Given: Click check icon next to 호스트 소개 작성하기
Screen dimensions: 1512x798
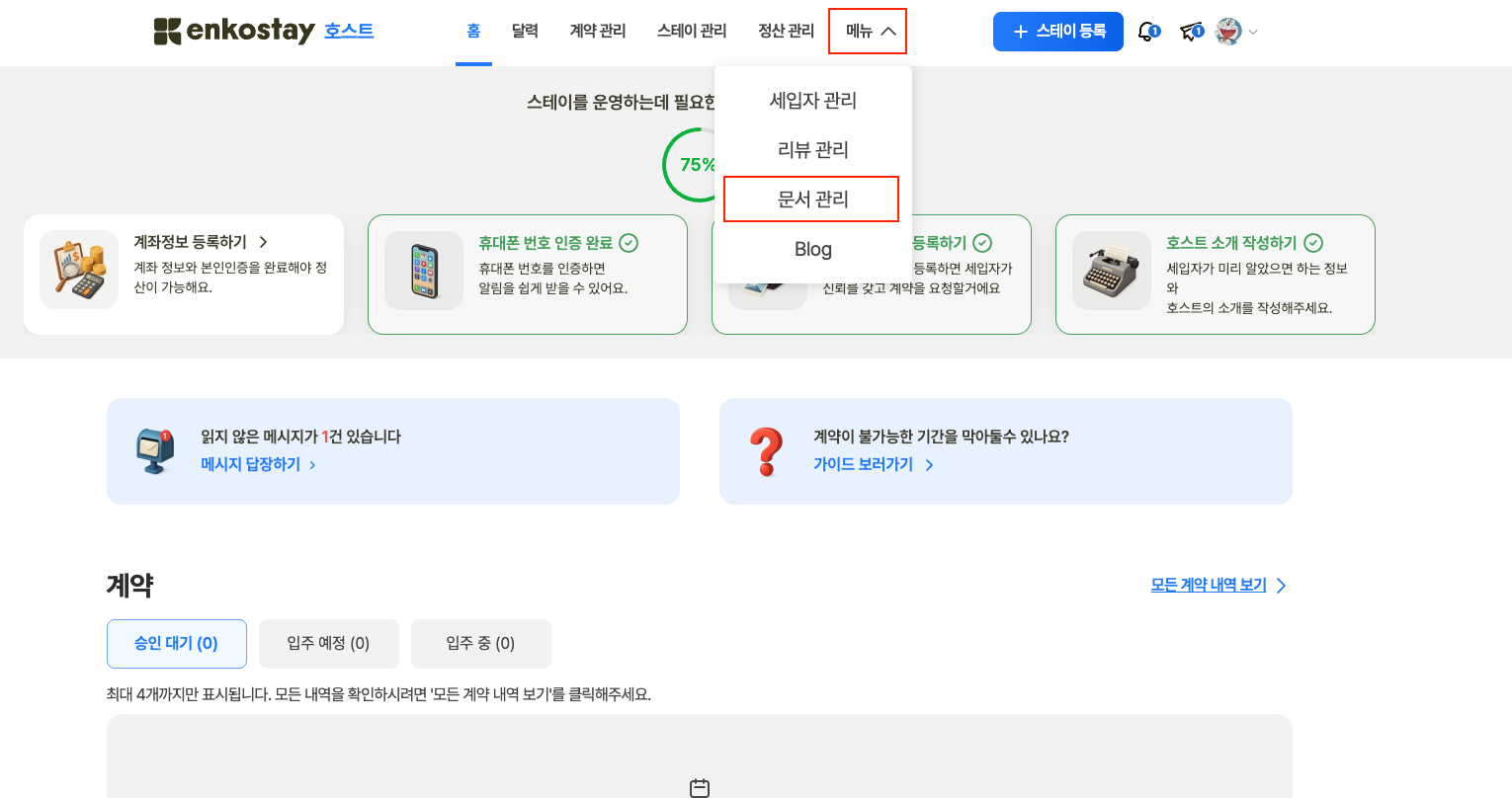Looking at the screenshot, I should click(1313, 243).
